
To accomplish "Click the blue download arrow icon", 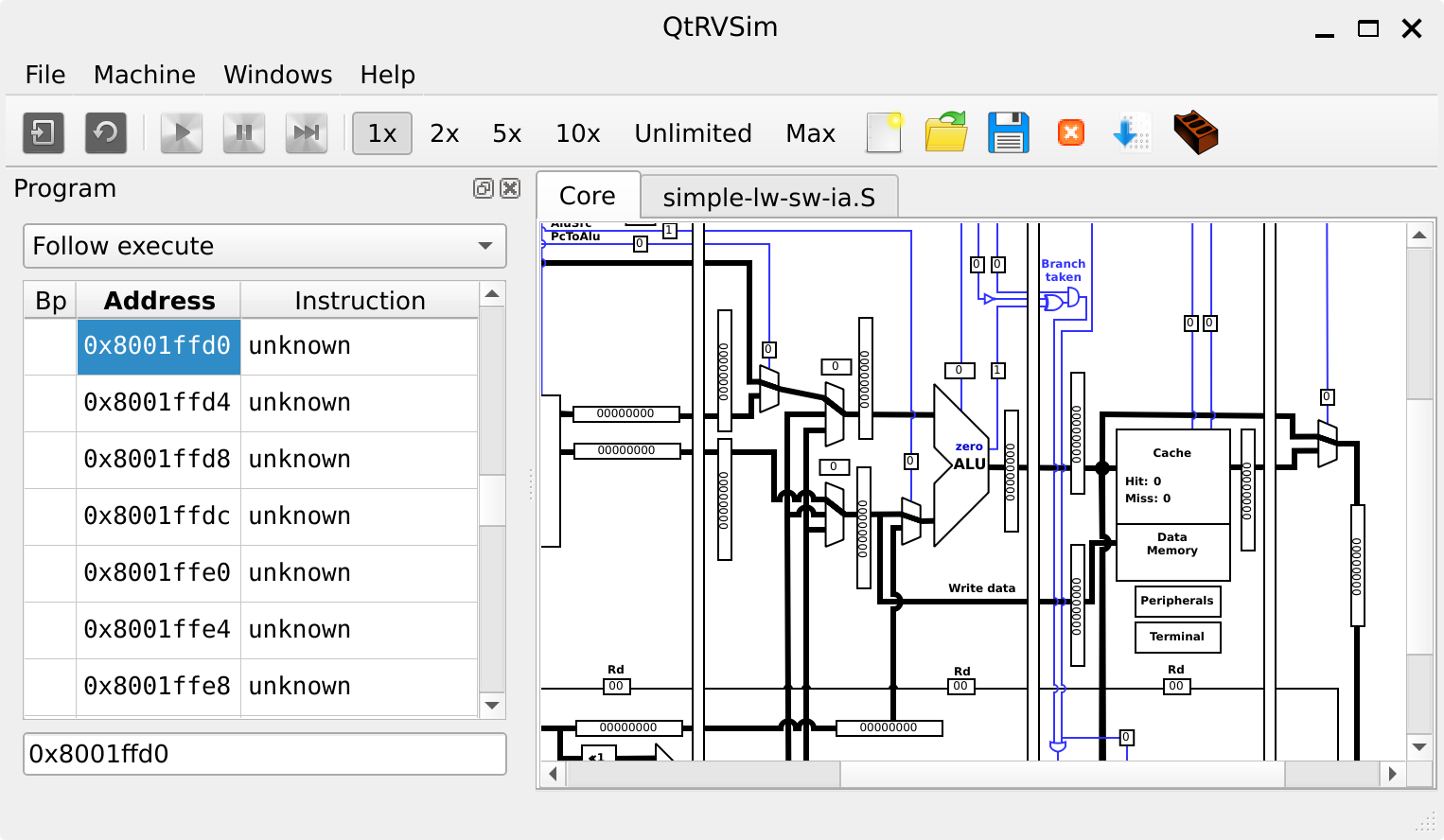I will 1132,133.
